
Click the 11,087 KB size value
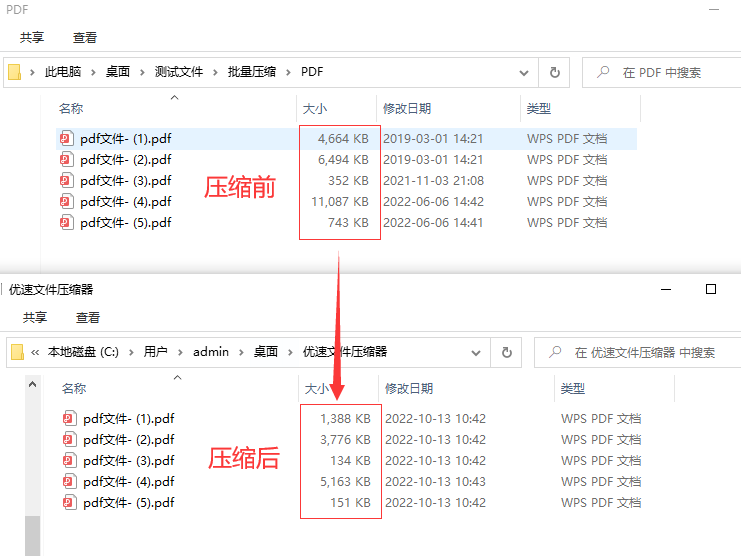(340, 202)
